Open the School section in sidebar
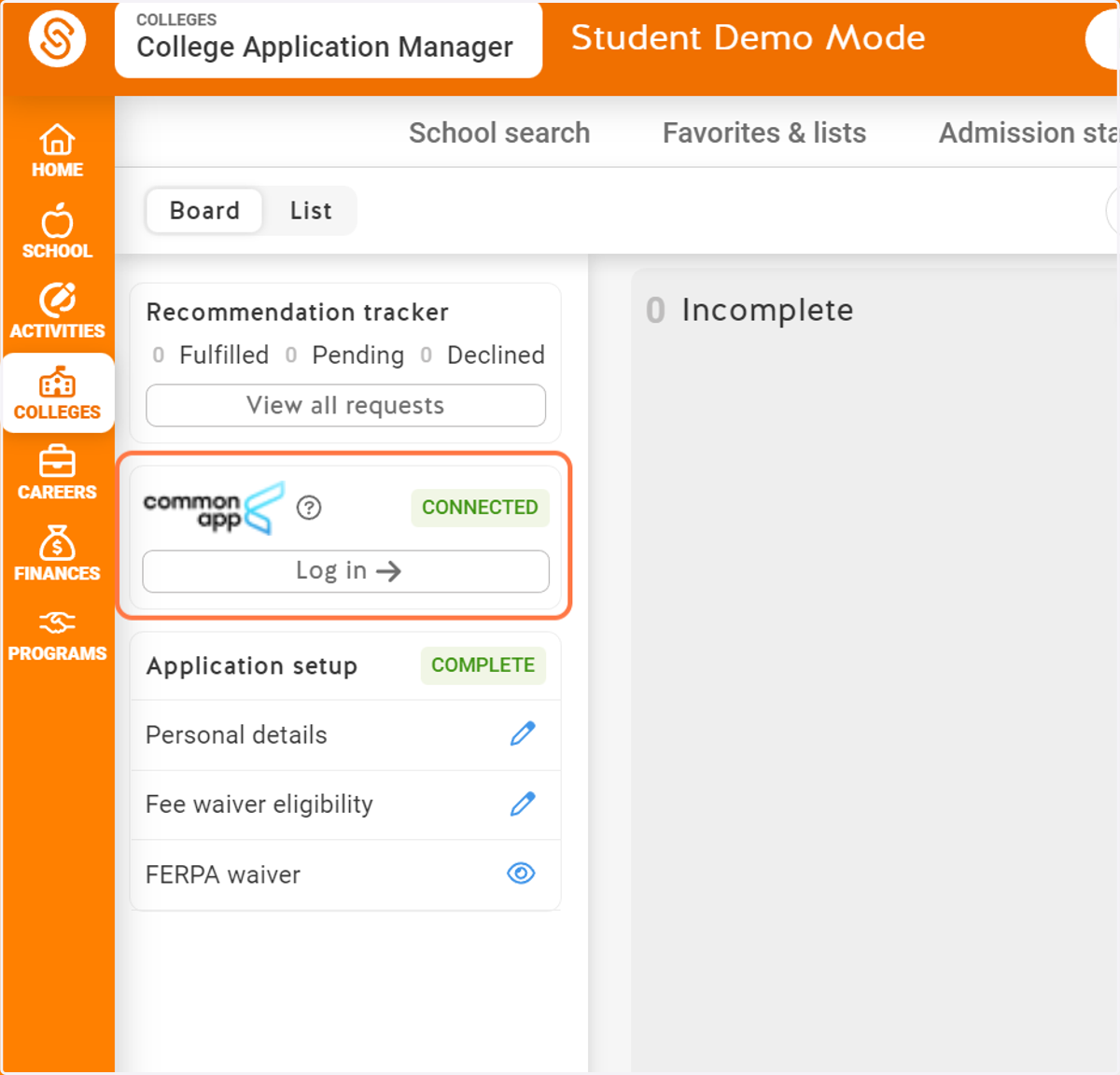This screenshot has height=1075, width=1120. (57, 231)
